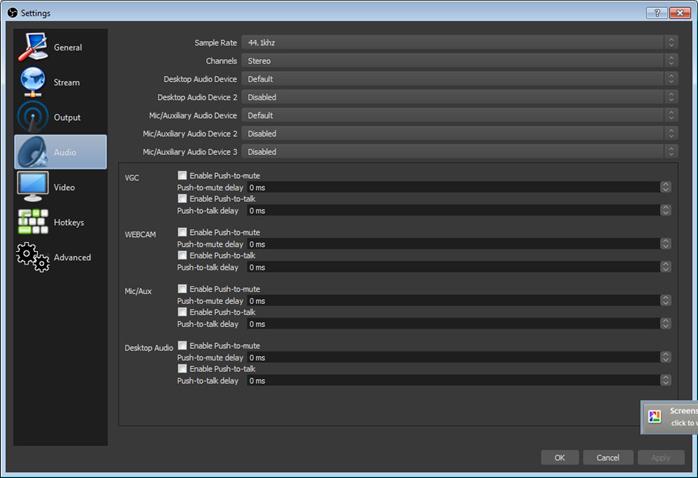Click the Audio speaker icon
This screenshot has height=478, width=698.
[x=33, y=152]
